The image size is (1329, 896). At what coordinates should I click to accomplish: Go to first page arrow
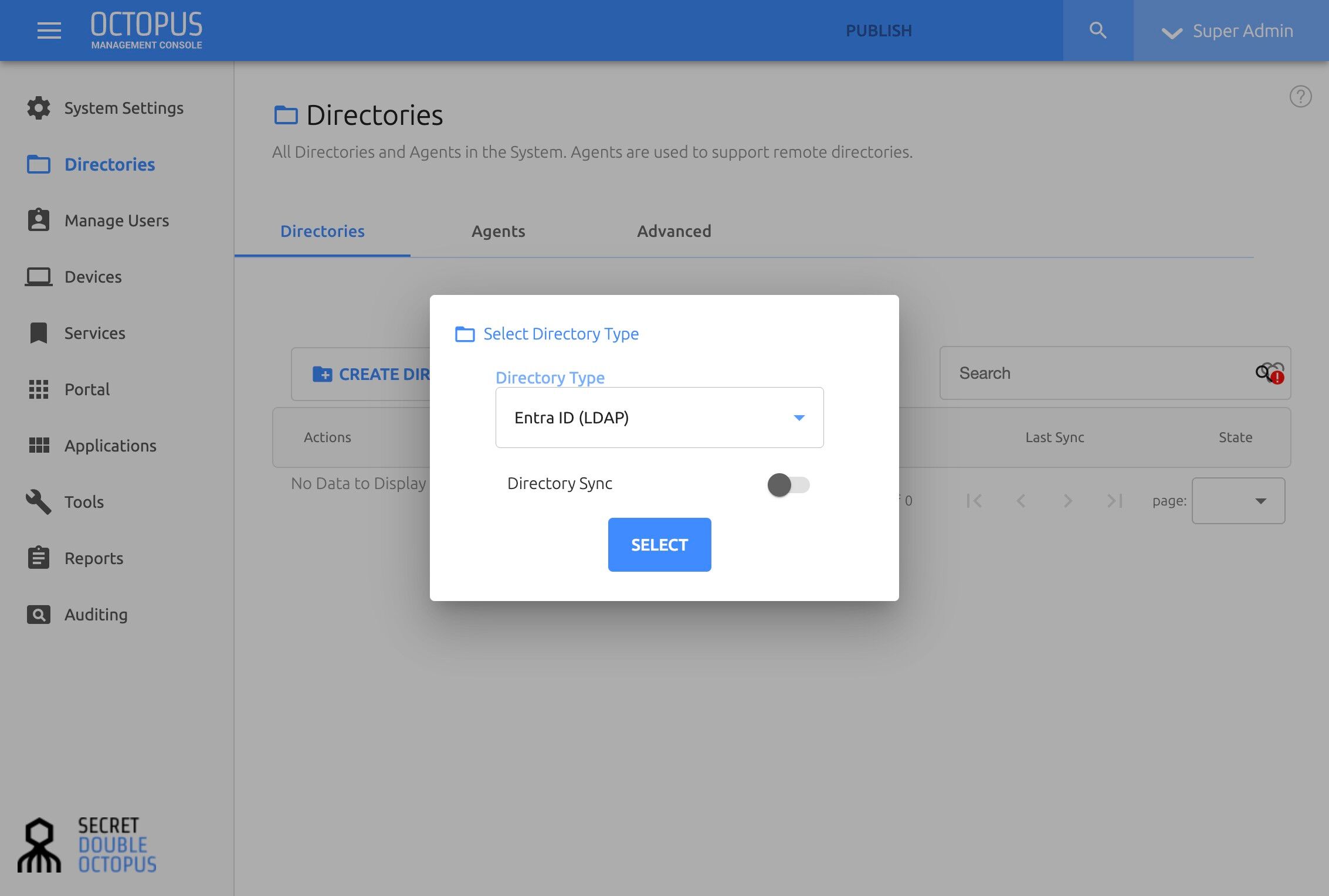tap(974, 501)
